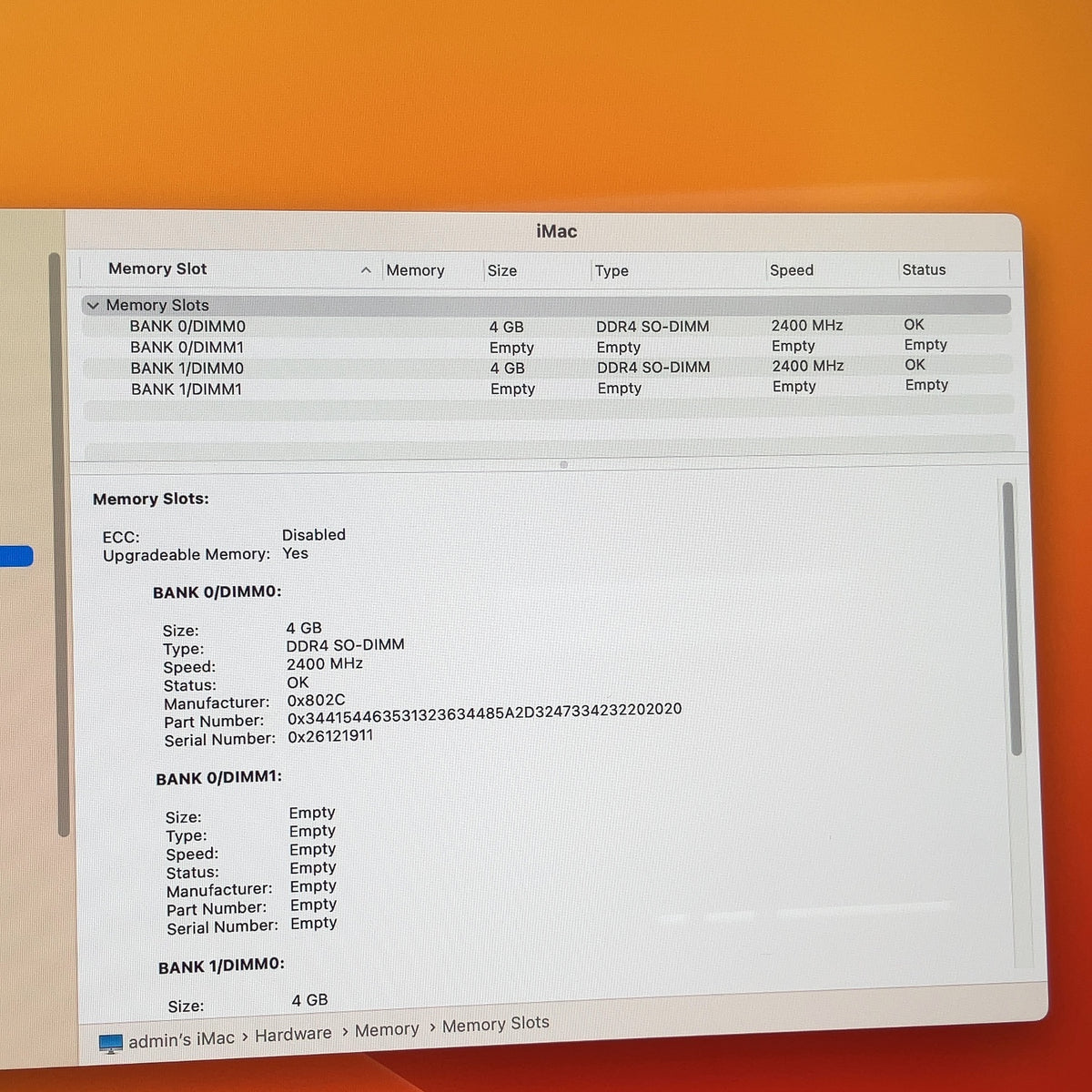Sort by the Status column header
This screenshot has height=1092, width=1092.
(924, 269)
